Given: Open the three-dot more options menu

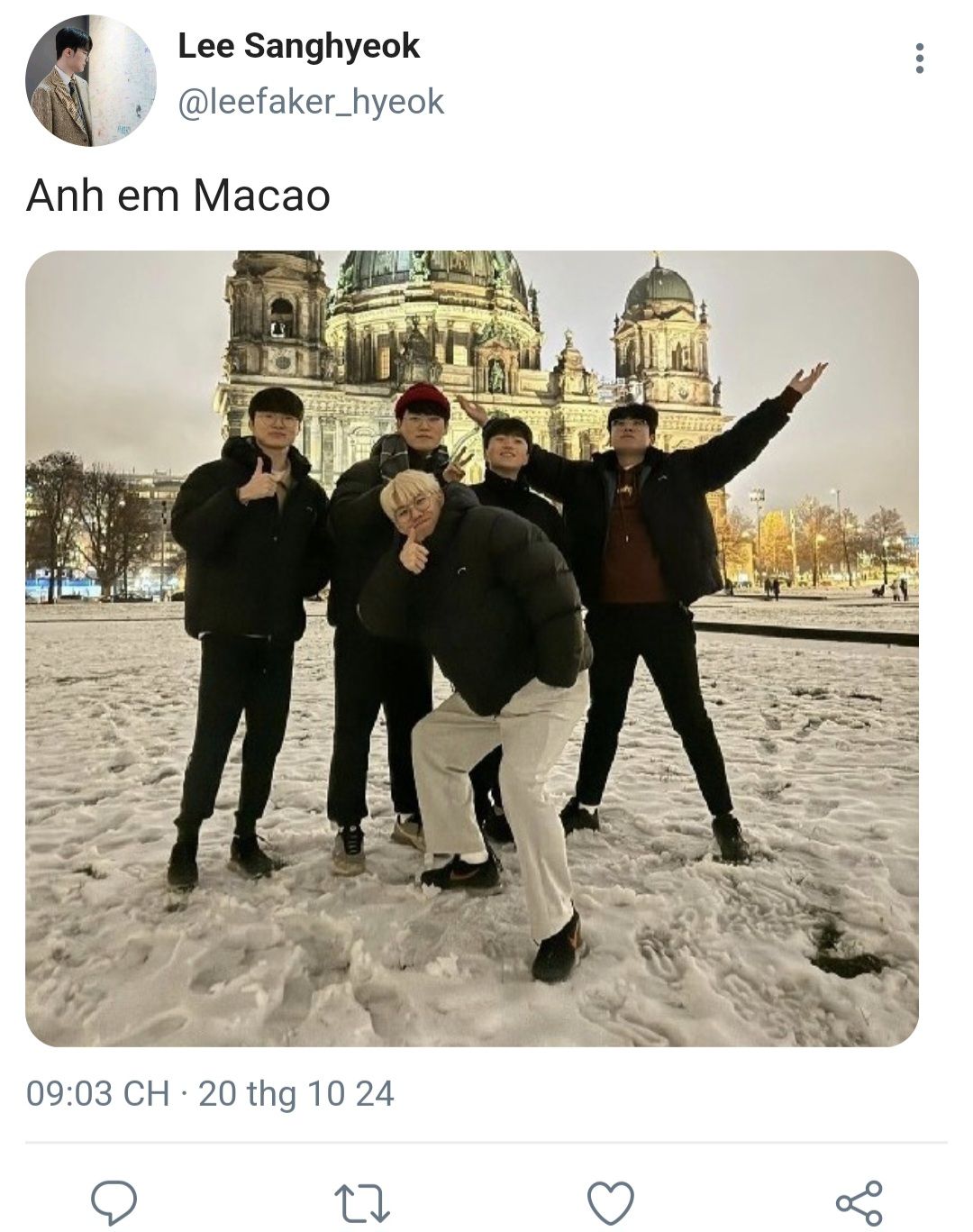Looking at the screenshot, I should click(919, 59).
